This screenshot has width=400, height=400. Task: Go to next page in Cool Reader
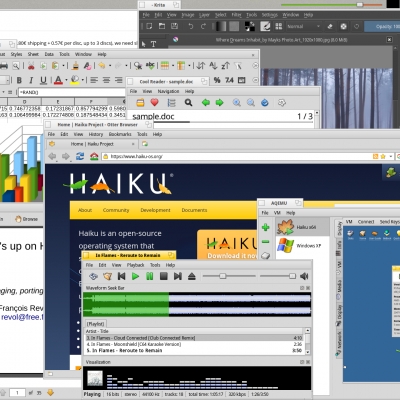pyautogui.click(x=219, y=103)
